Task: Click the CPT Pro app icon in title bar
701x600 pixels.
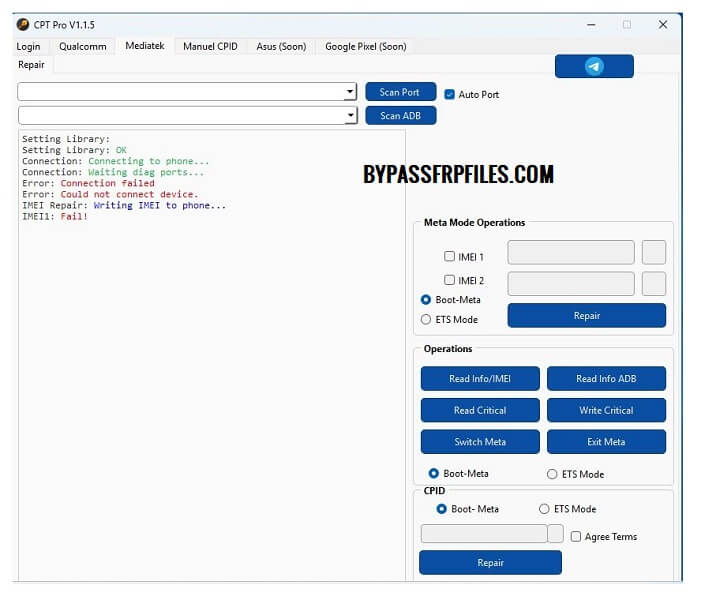Action: [22, 24]
